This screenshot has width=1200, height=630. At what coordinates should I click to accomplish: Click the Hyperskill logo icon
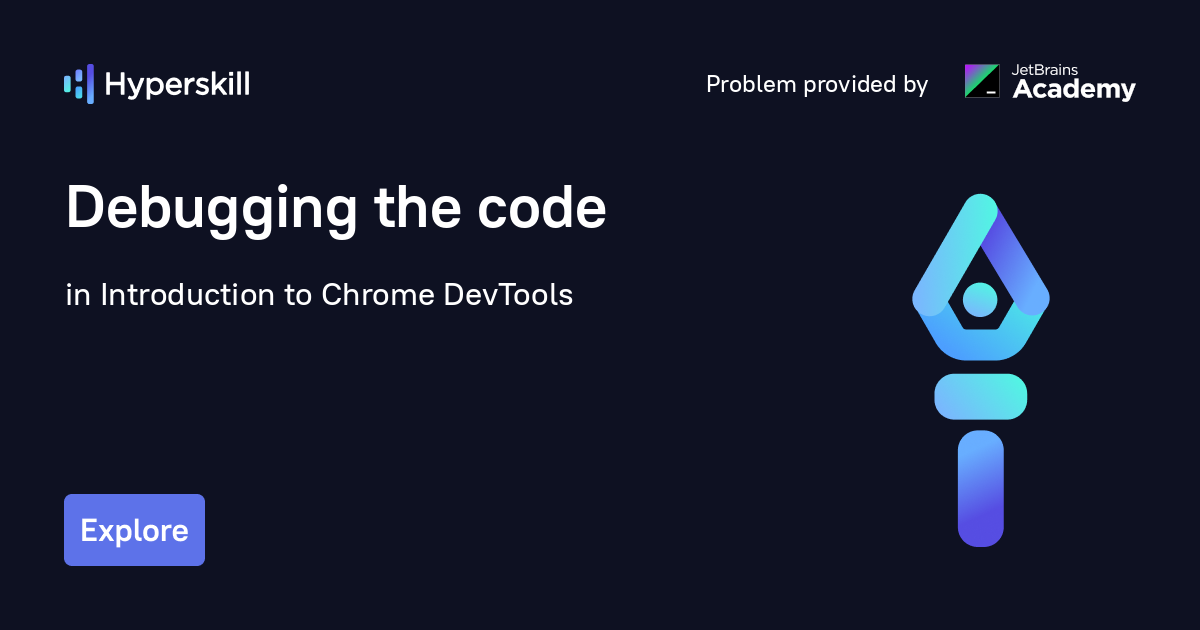tap(79, 84)
